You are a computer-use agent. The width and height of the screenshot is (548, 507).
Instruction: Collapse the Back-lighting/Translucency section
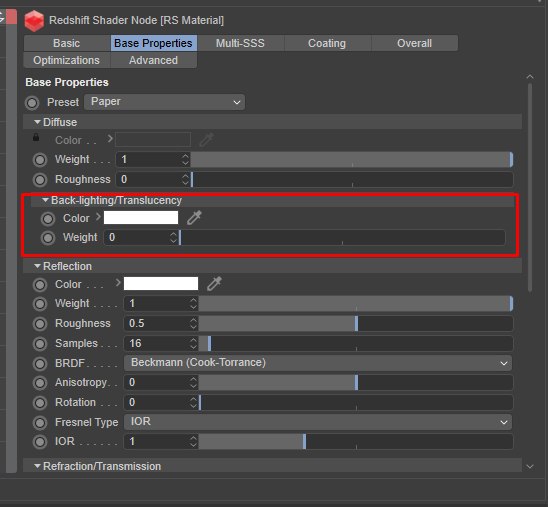tap(45, 200)
